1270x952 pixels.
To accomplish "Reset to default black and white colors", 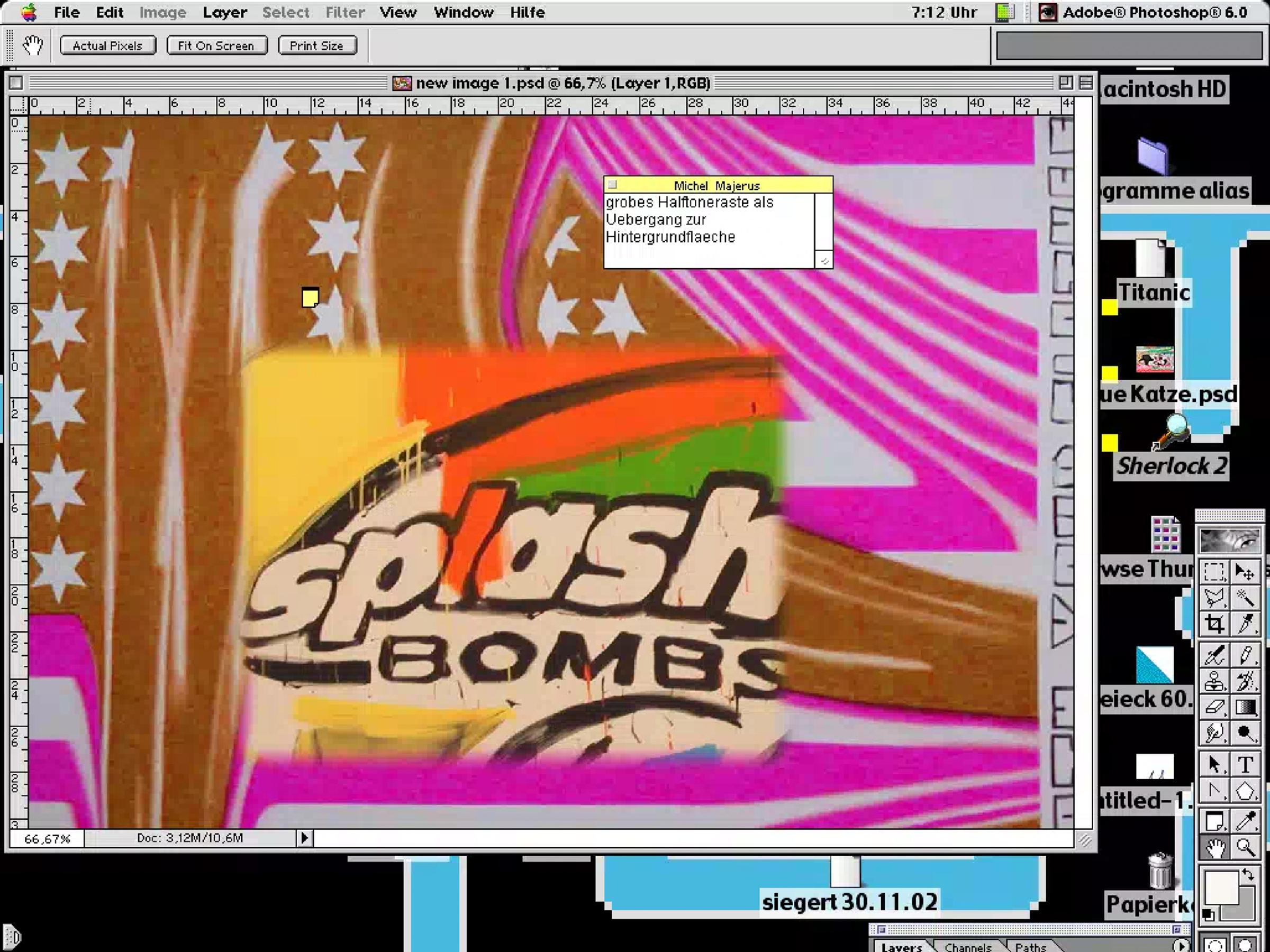I will (1208, 914).
